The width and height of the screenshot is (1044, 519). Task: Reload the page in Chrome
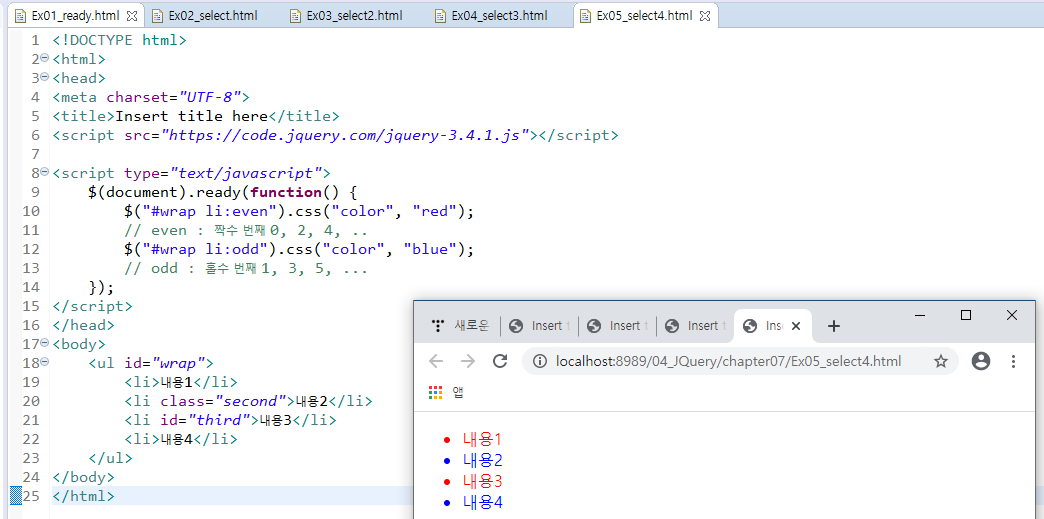tap(500, 361)
